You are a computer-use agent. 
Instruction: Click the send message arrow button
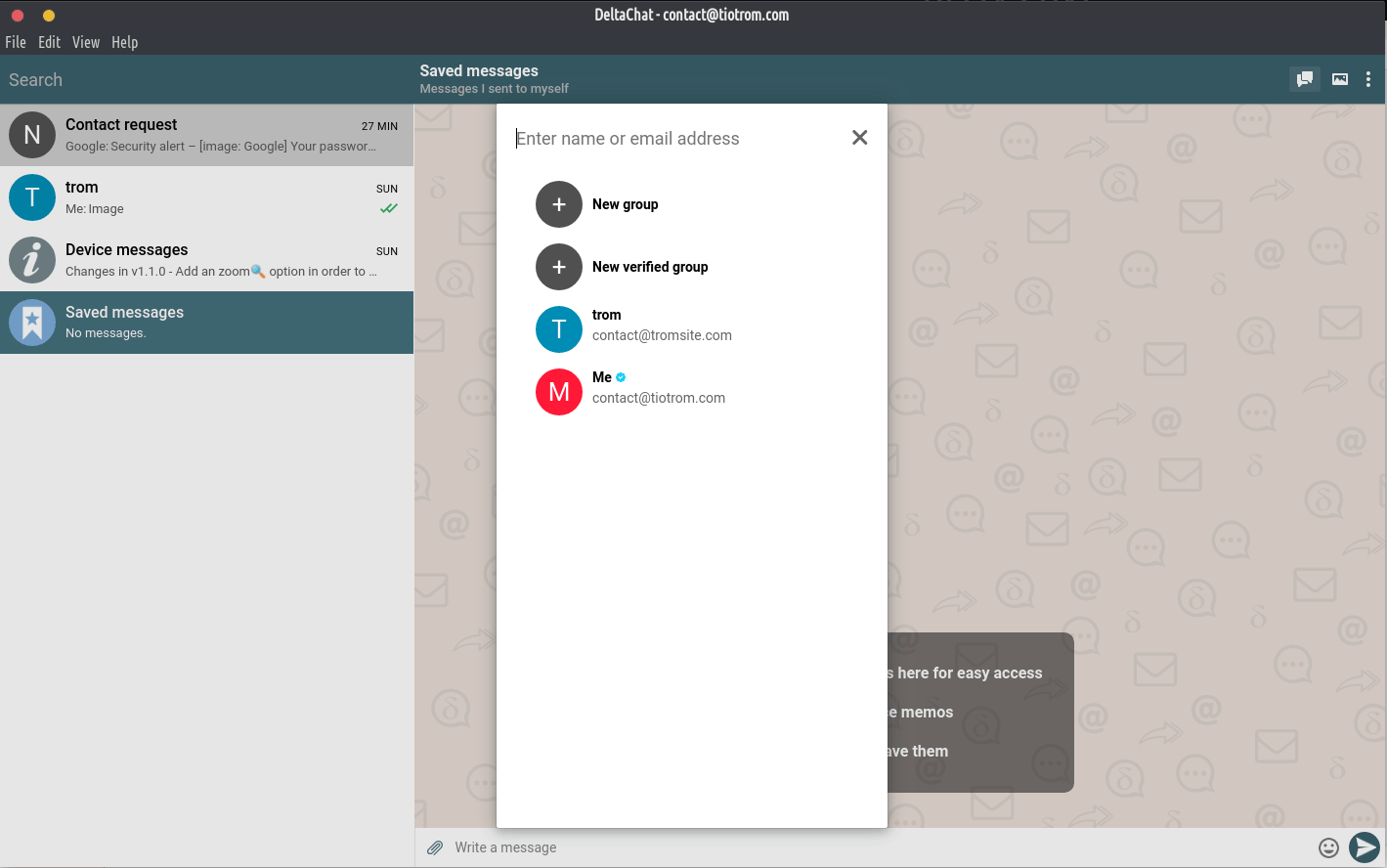[1365, 847]
